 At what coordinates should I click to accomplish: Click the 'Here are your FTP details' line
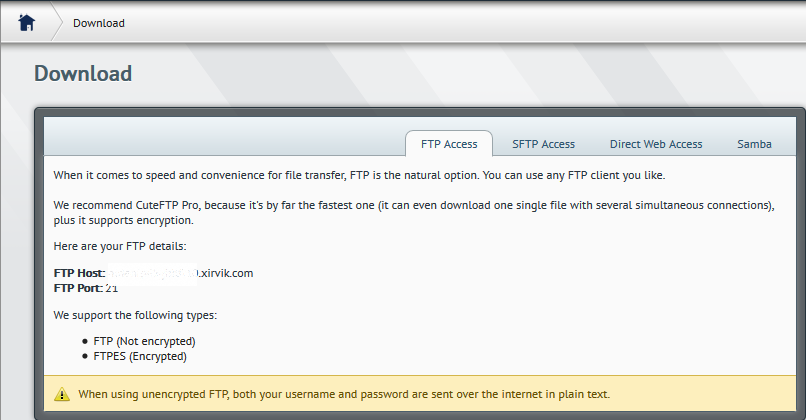click(120, 246)
